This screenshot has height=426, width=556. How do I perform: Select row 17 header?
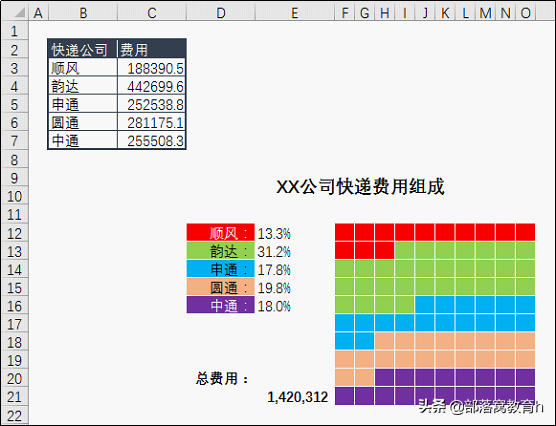coord(15,324)
